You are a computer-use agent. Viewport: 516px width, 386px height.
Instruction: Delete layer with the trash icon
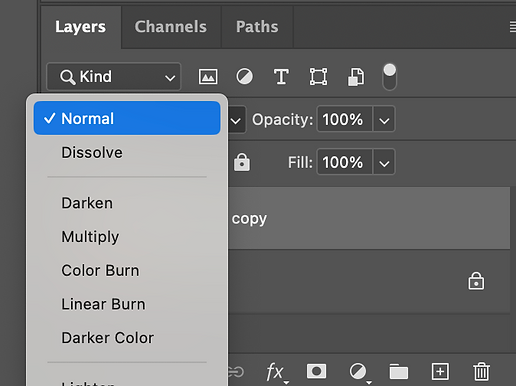pyautogui.click(x=481, y=371)
